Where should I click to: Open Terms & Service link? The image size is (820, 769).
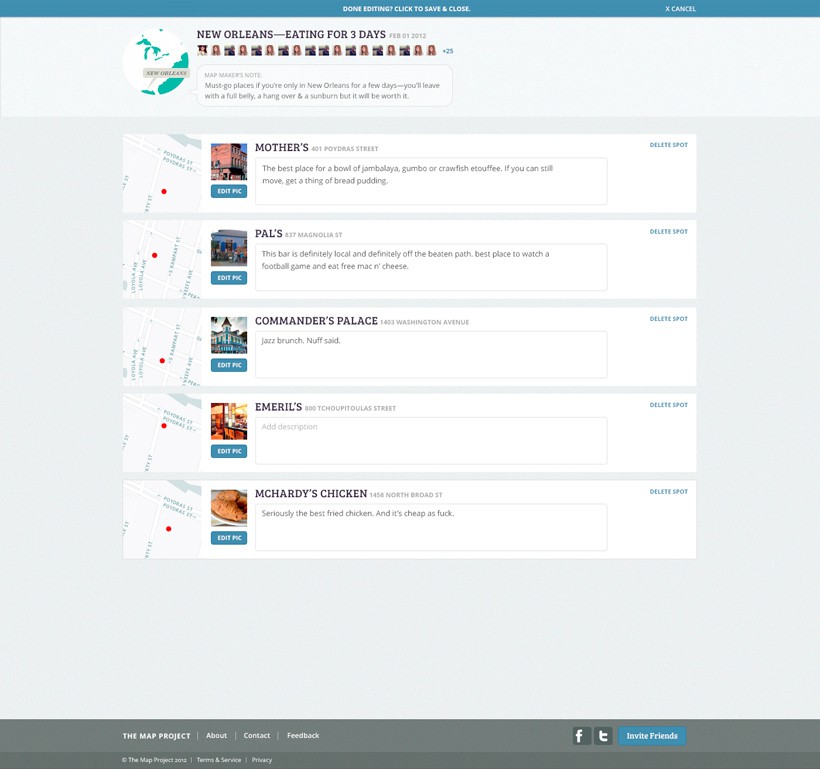click(219, 760)
